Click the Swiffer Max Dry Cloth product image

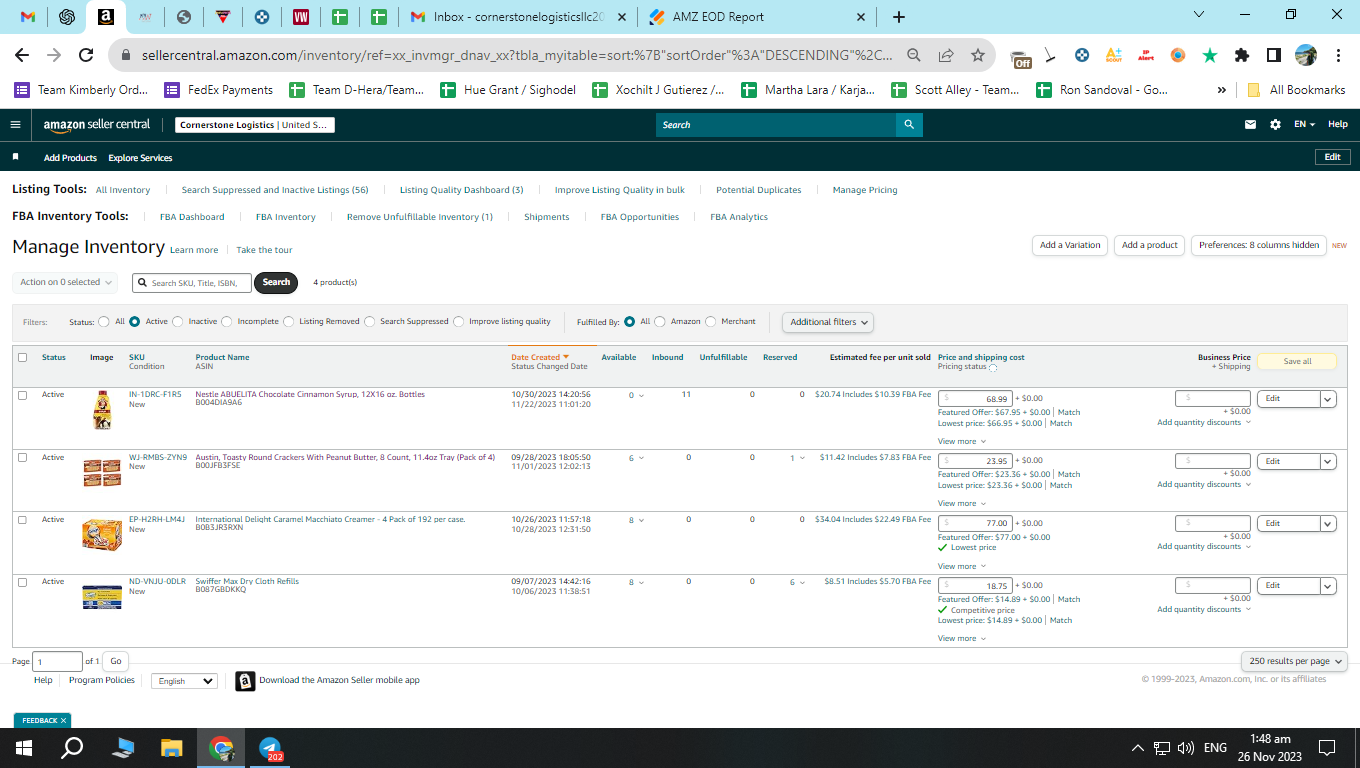102,597
